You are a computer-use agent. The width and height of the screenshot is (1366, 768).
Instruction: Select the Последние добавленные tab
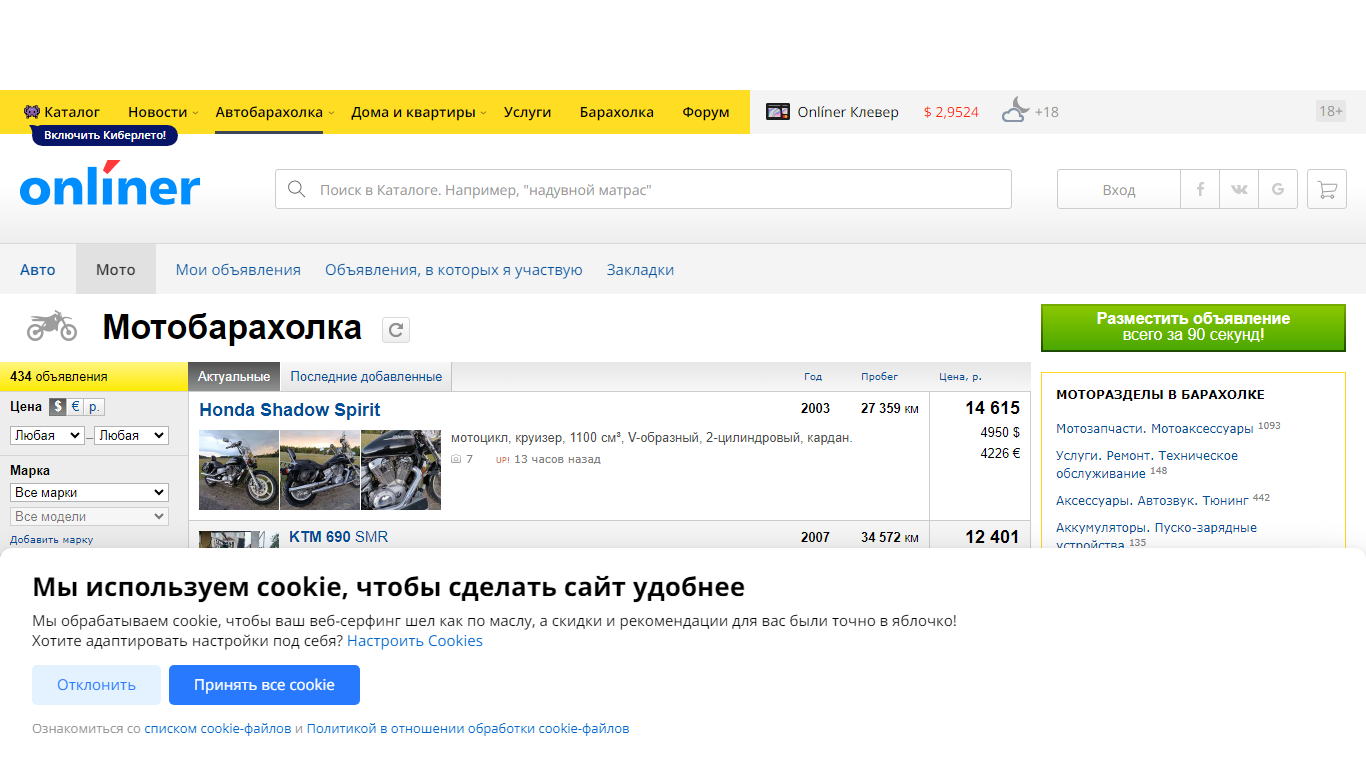pyautogui.click(x=366, y=377)
